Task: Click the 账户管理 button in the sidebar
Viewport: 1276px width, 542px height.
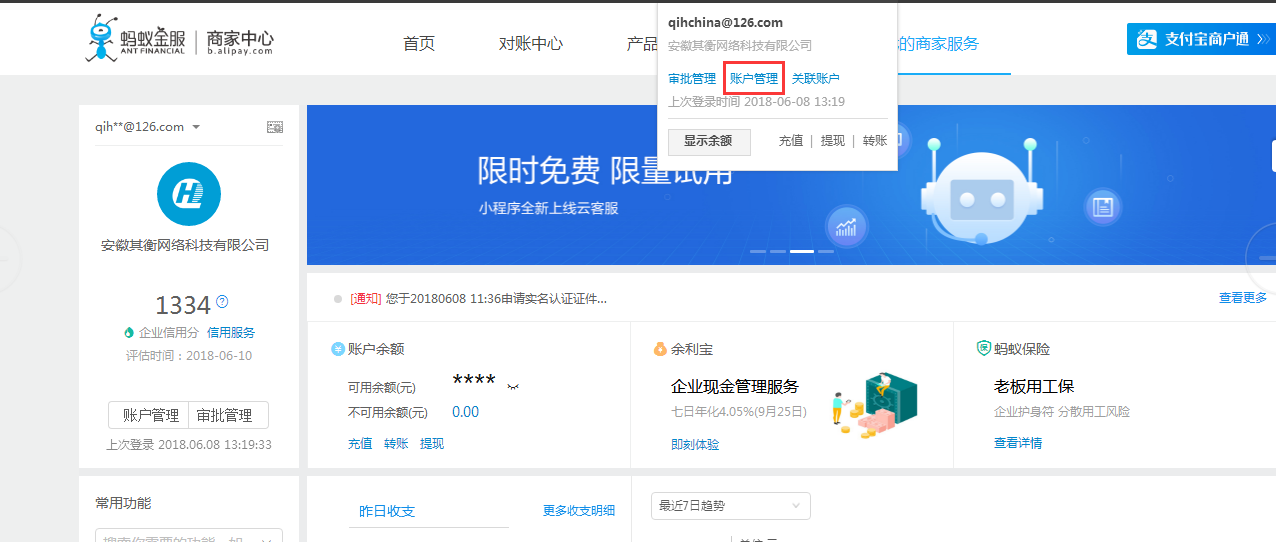Action: tap(148, 415)
